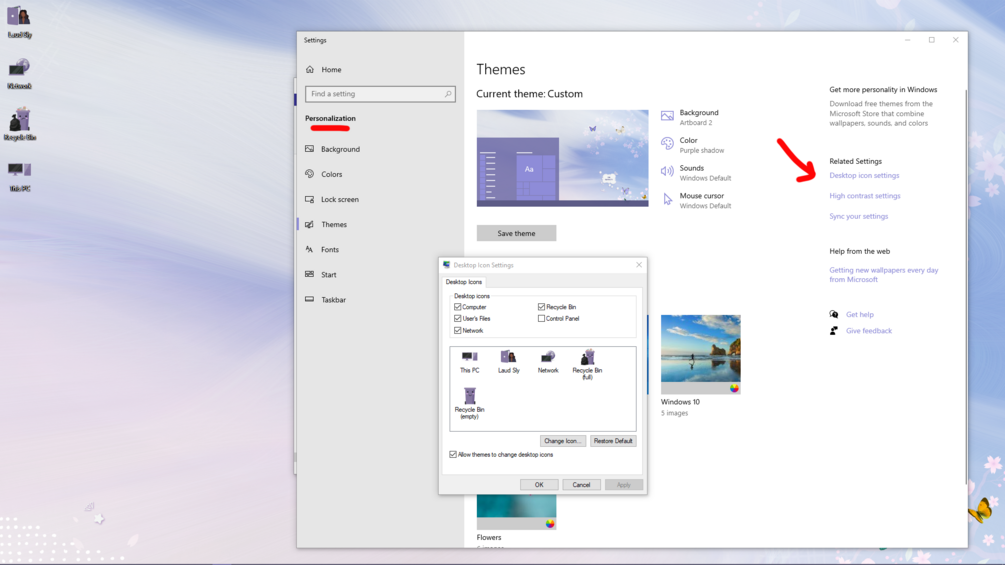Click the Color palette icon beside Purple shadow

pyautogui.click(x=667, y=144)
